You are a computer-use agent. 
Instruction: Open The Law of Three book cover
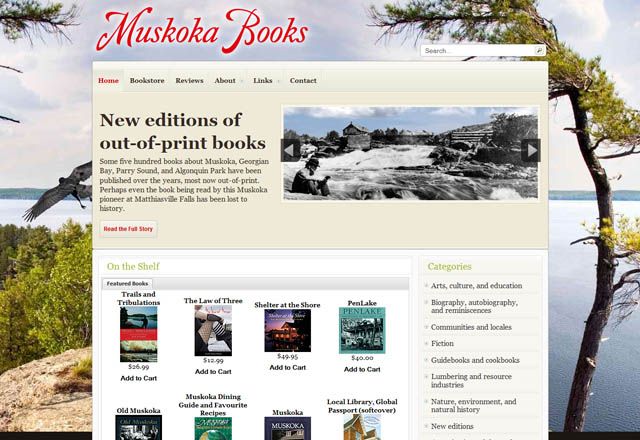pyautogui.click(x=213, y=331)
